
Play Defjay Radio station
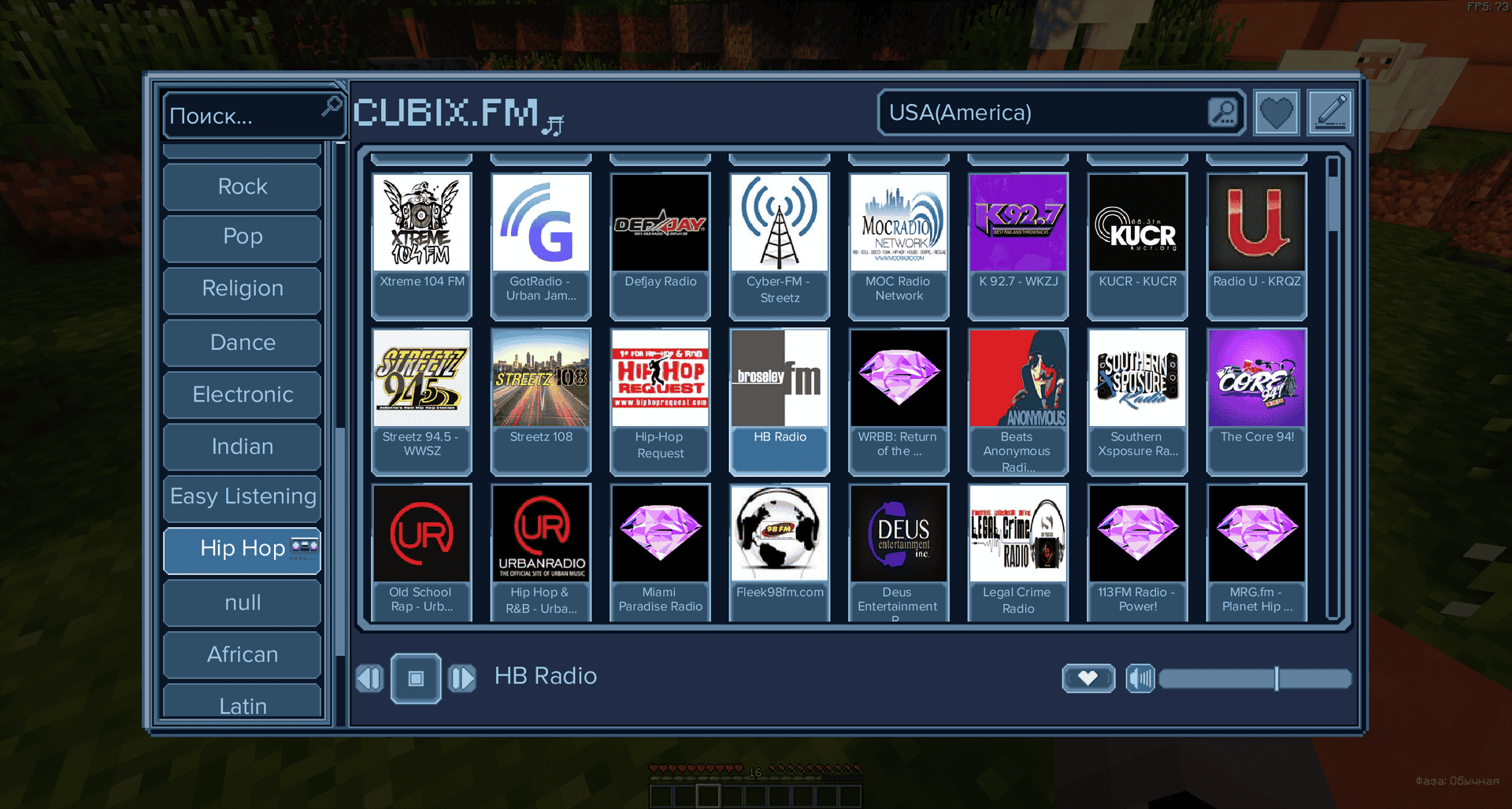(x=661, y=245)
